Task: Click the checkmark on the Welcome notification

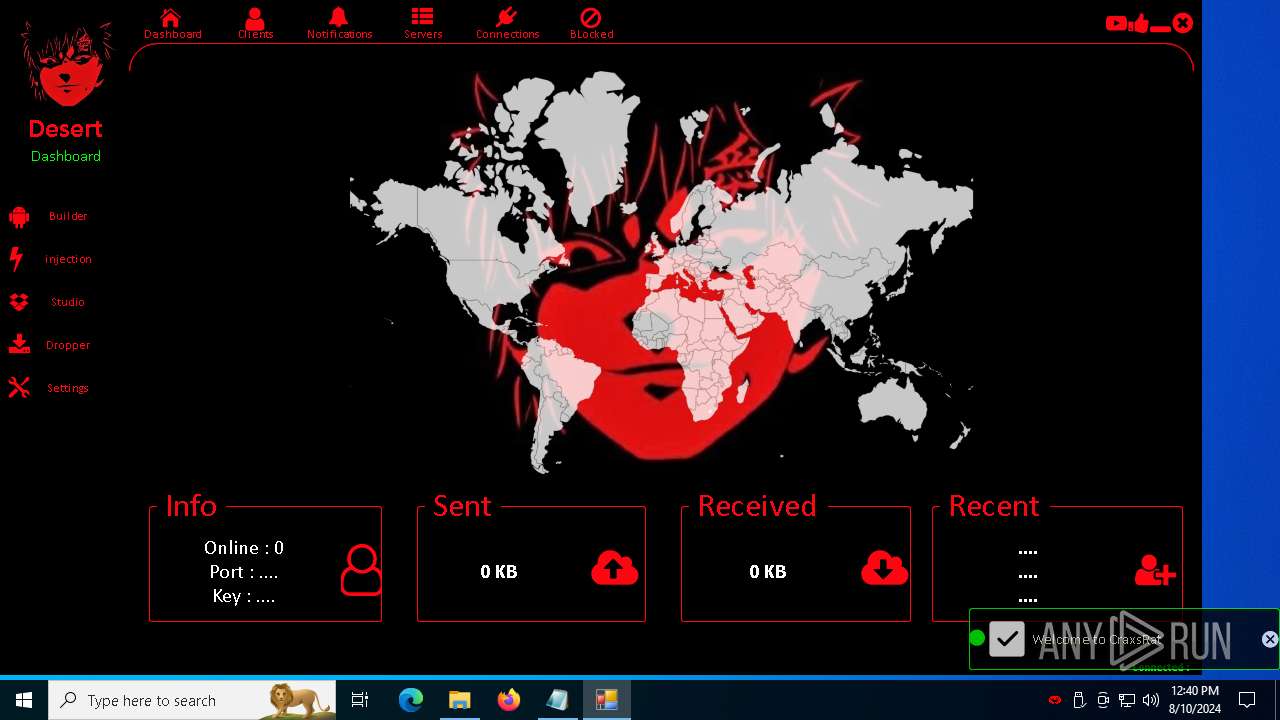Action: (x=1007, y=639)
